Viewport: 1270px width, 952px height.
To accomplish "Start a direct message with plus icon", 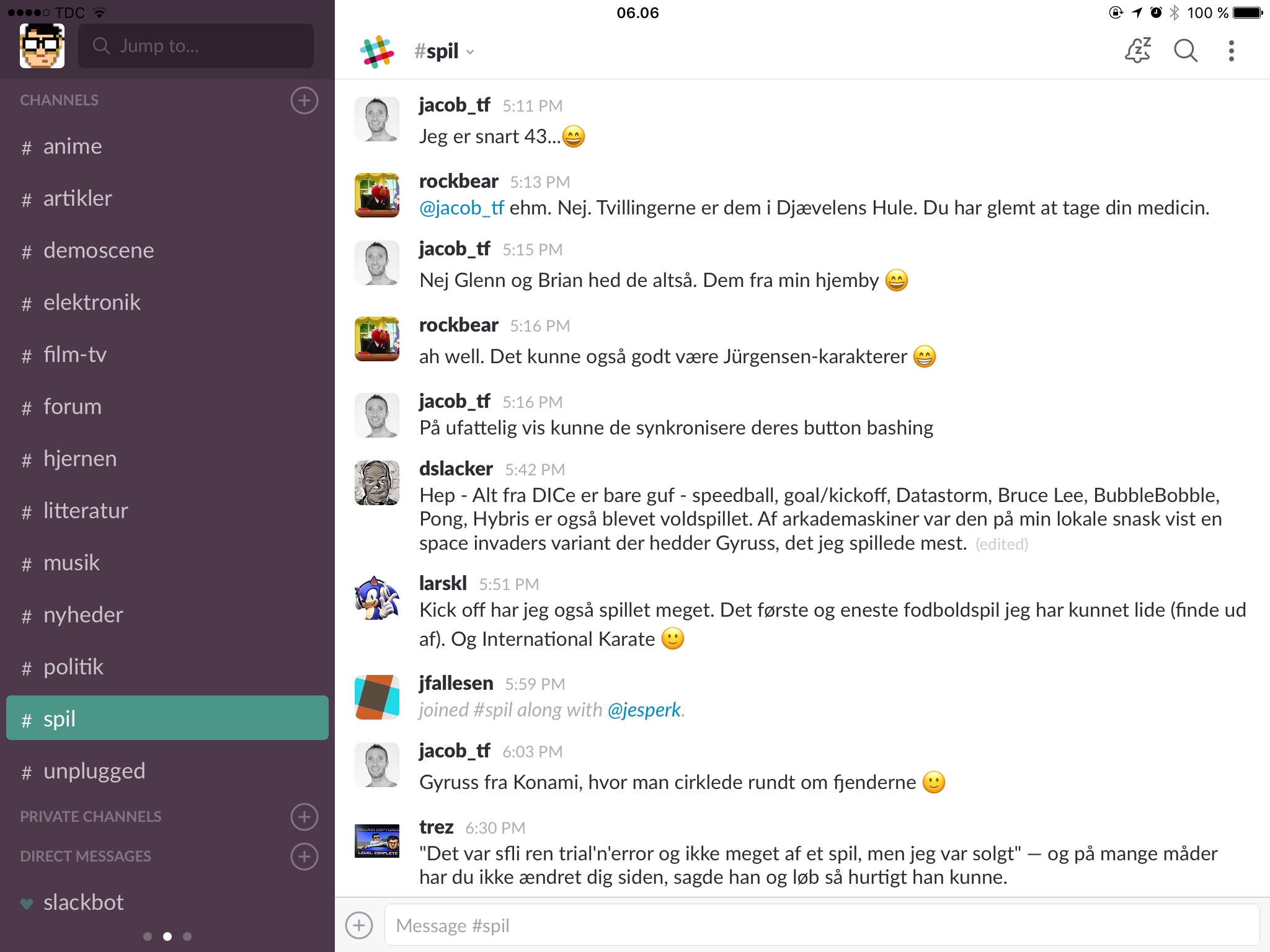I will coord(304,857).
